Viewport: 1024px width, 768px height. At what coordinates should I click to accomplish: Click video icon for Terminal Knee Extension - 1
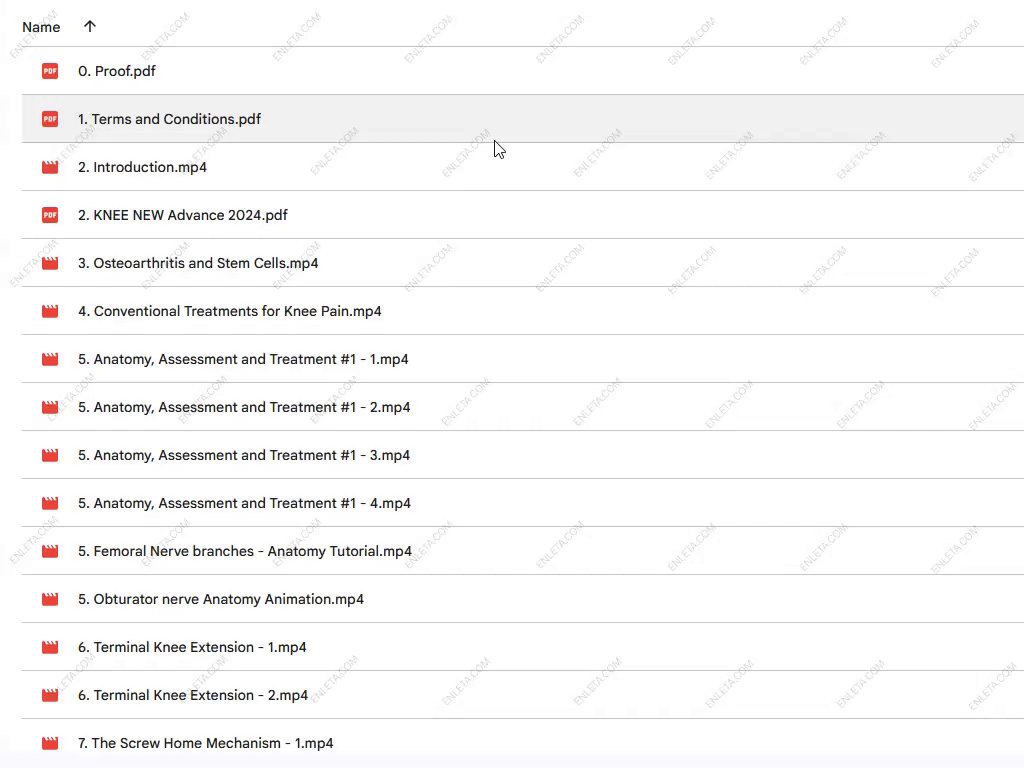tap(50, 647)
